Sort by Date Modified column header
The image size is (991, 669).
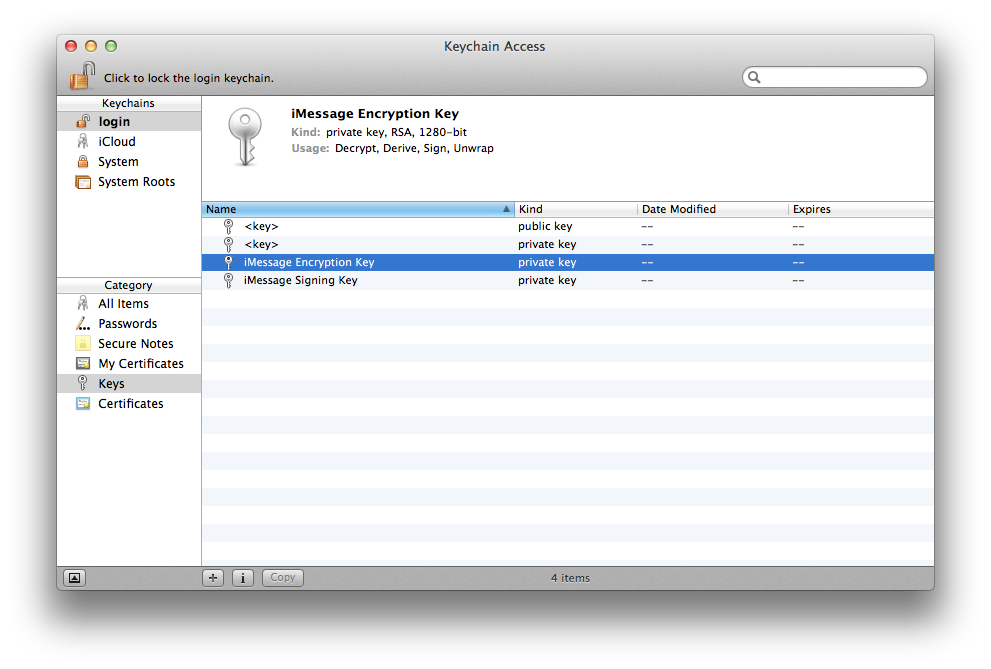tap(713, 209)
